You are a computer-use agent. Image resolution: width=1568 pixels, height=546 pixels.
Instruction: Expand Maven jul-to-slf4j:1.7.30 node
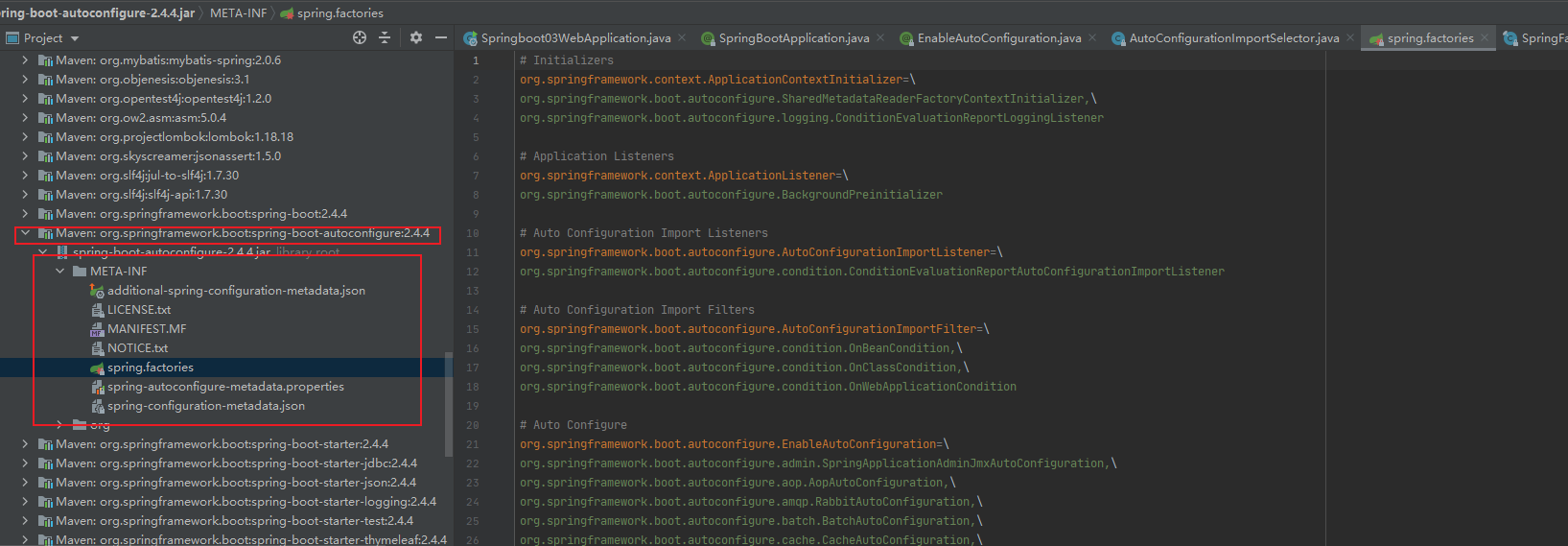point(25,175)
